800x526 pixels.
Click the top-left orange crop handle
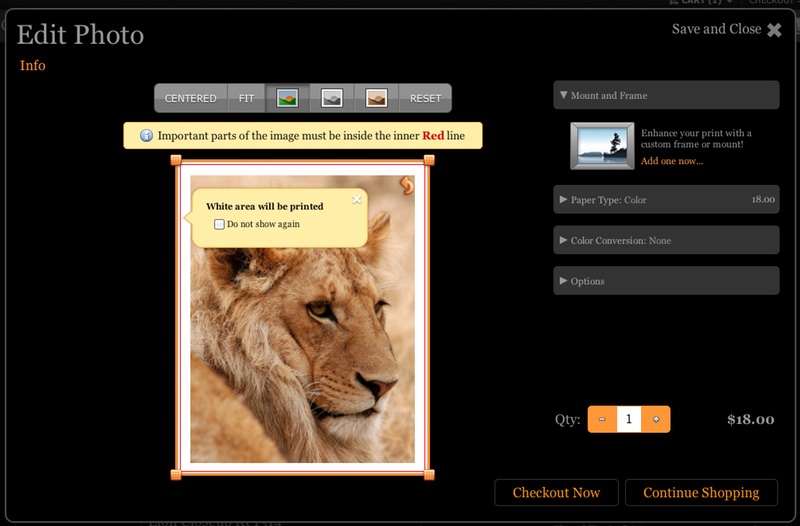176,160
